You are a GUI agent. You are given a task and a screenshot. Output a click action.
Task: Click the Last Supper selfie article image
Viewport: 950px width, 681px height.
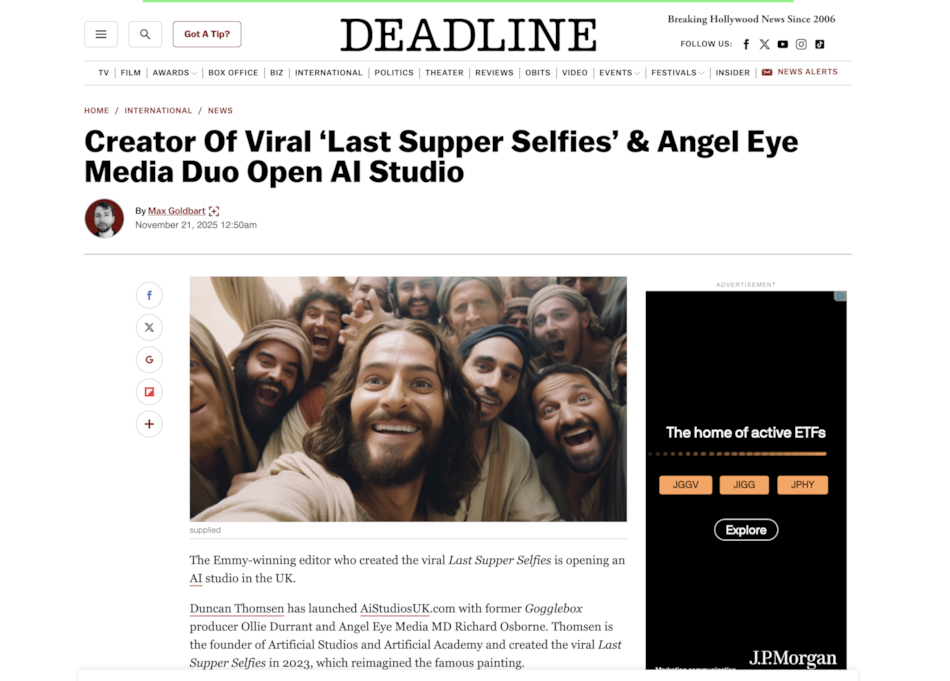click(x=408, y=399)
